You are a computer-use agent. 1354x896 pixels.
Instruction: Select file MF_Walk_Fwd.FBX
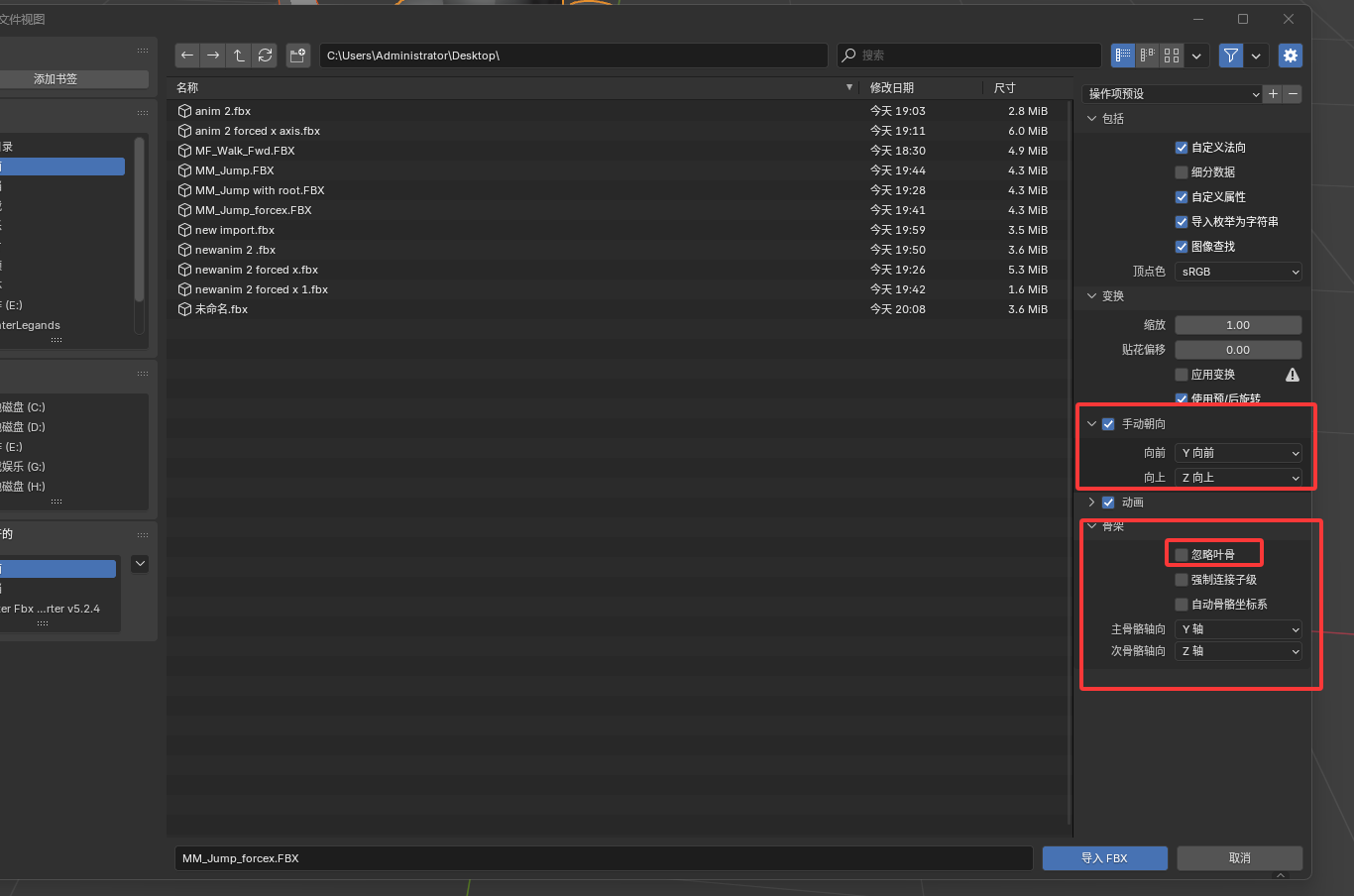(x=619, y=151)
